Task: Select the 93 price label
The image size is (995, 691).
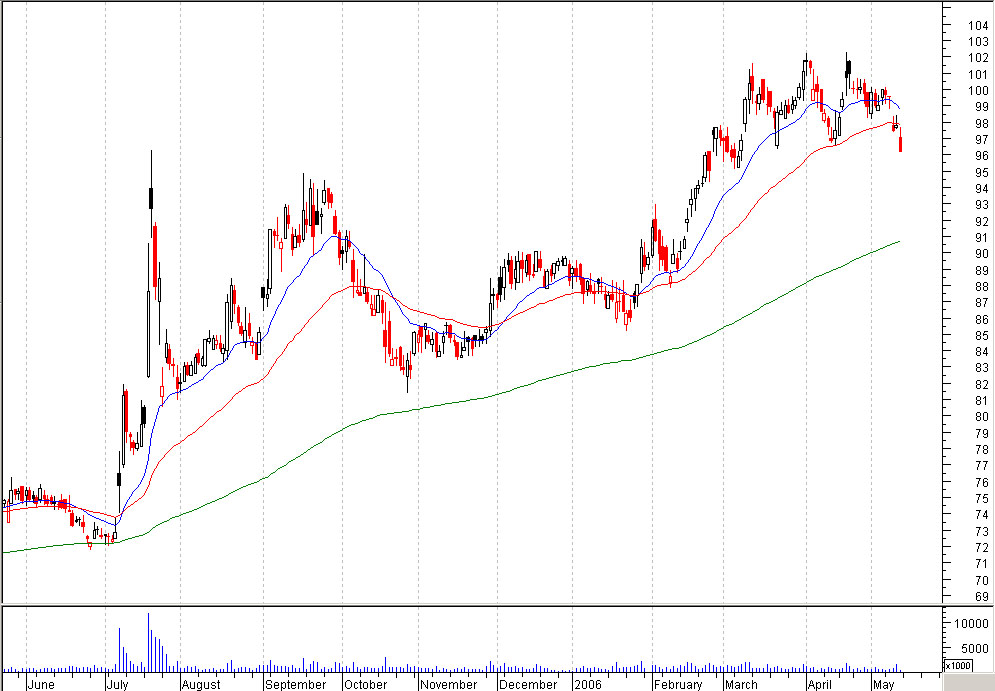Action: (982, 204)
